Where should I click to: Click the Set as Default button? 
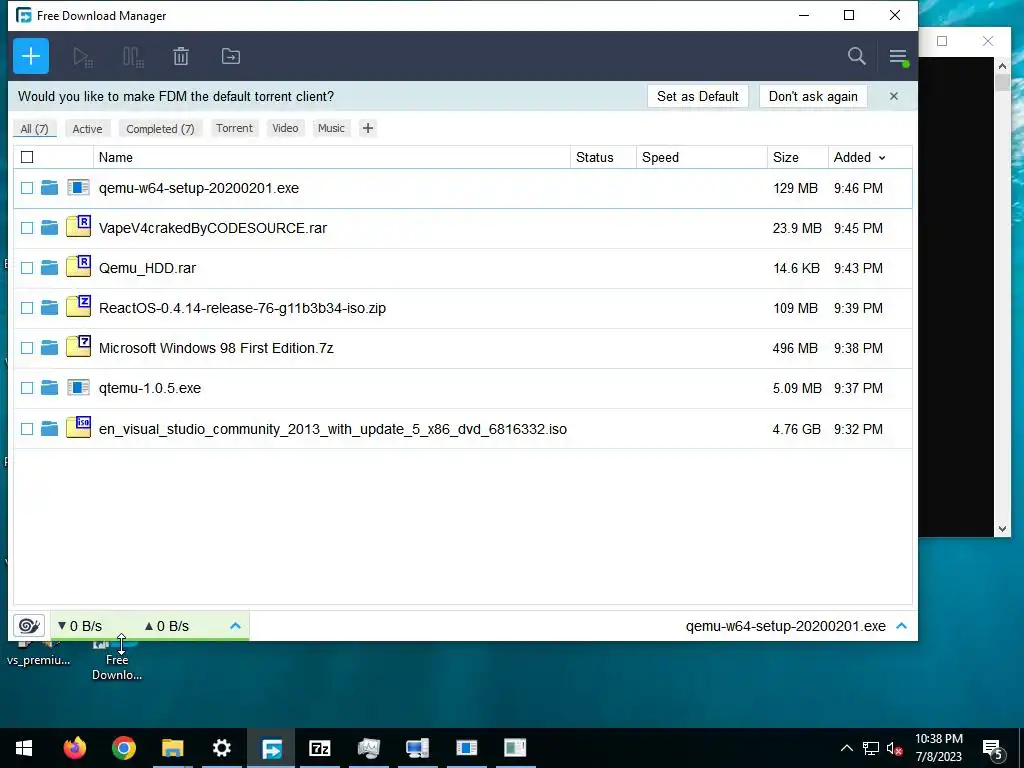click(x=697, y=96)
